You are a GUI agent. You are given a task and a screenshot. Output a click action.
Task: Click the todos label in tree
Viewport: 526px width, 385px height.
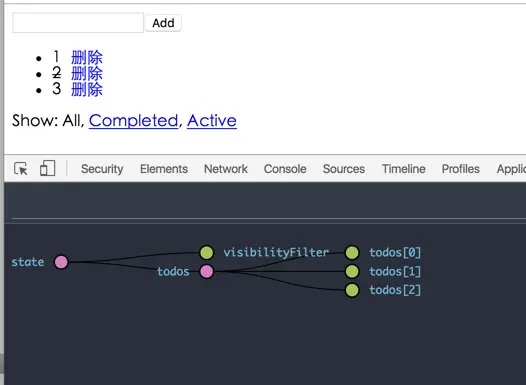pos(173,271)
